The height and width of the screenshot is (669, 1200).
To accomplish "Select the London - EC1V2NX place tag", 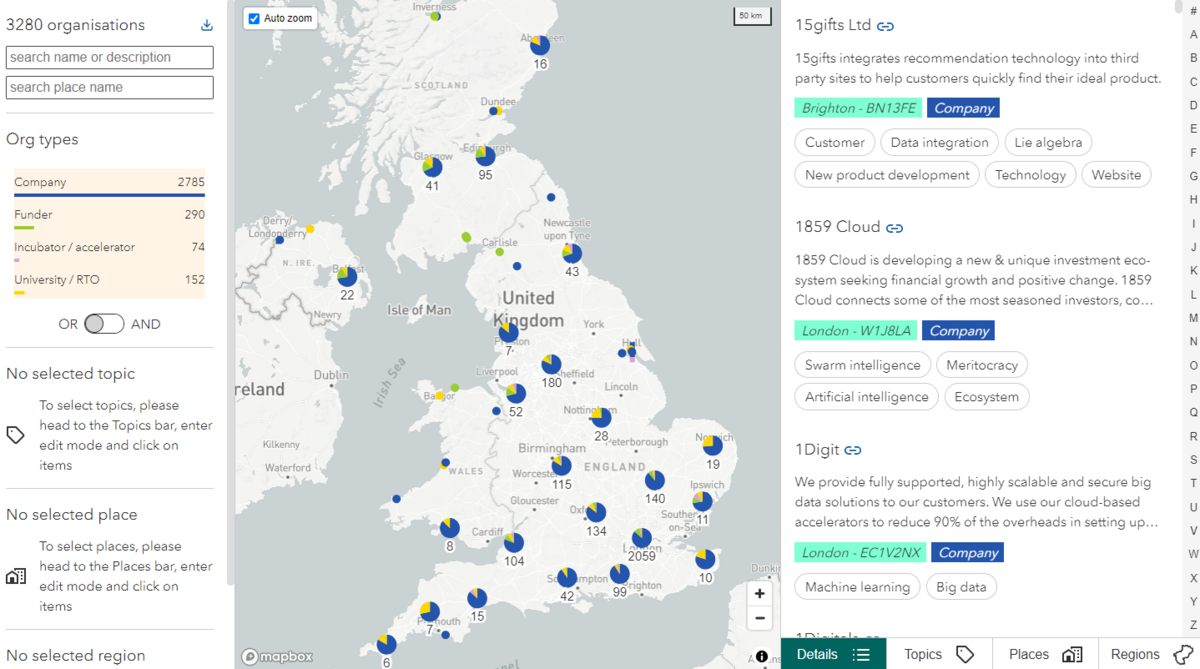I will click(860, 553).
